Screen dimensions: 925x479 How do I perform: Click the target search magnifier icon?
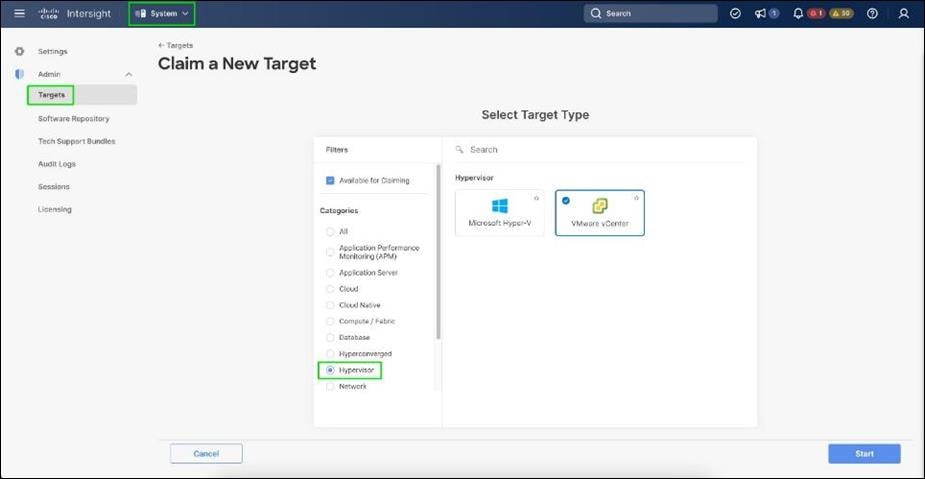[459, 150]
